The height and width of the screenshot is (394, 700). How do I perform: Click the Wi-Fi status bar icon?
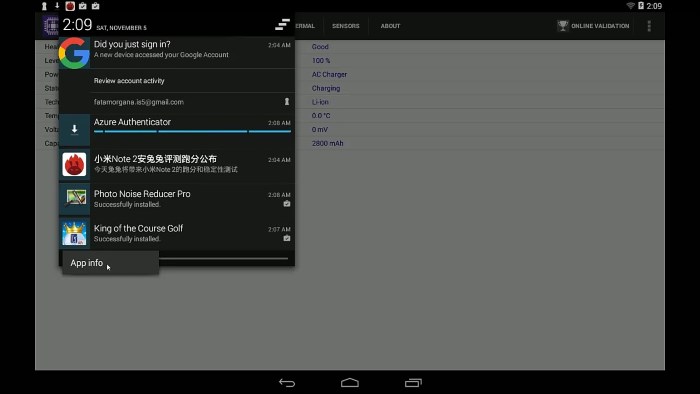pos(630,6)
